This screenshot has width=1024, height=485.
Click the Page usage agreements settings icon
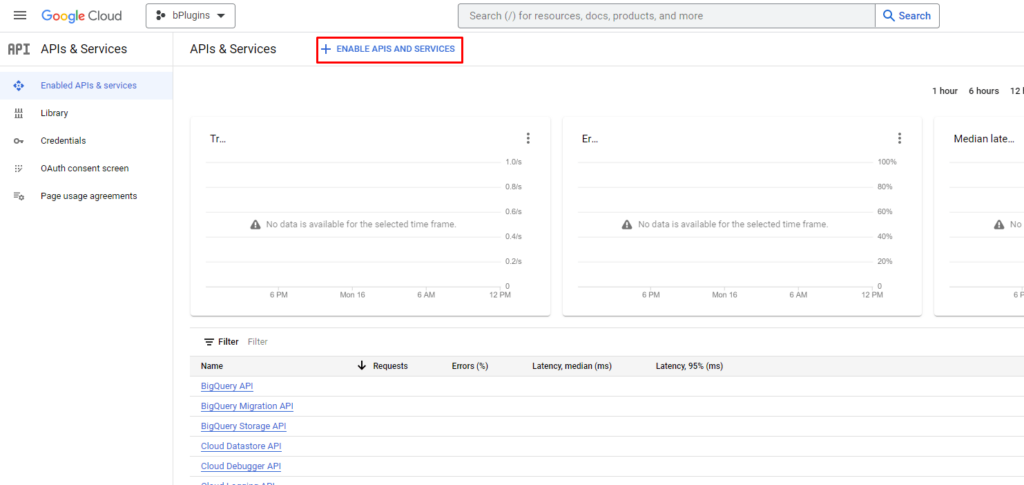tap(19, 196)
